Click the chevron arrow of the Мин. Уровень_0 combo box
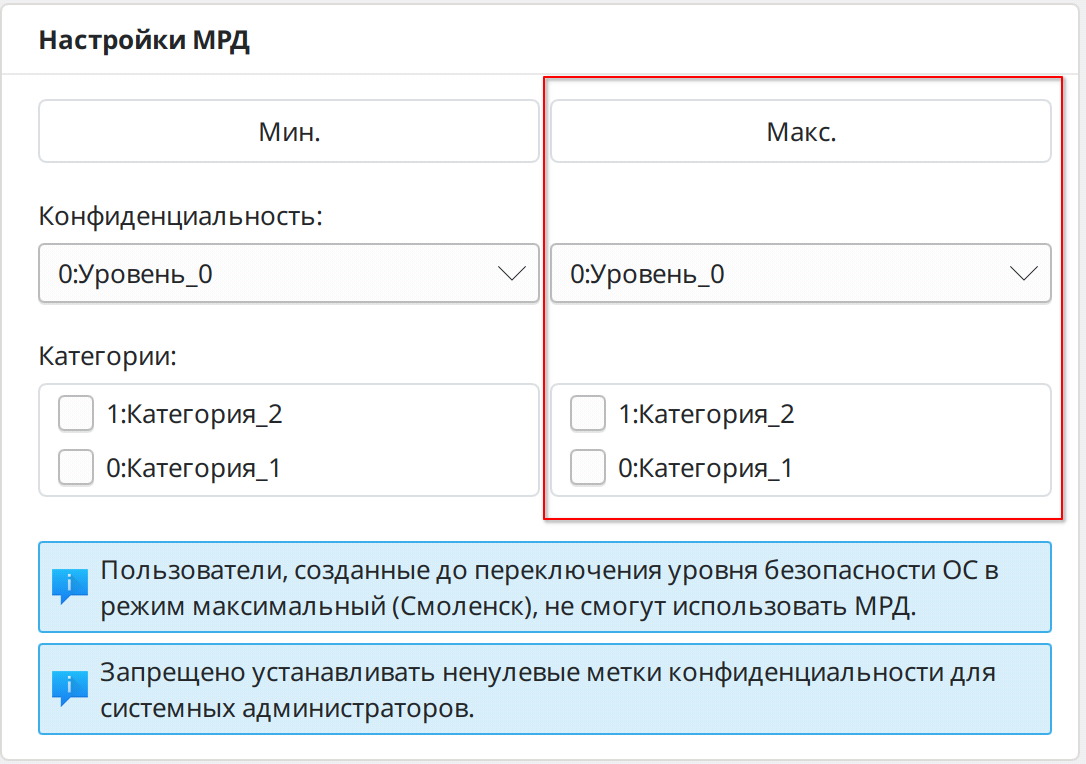The height and width of the screenshot is (764, 1086). tap(512, 274)
